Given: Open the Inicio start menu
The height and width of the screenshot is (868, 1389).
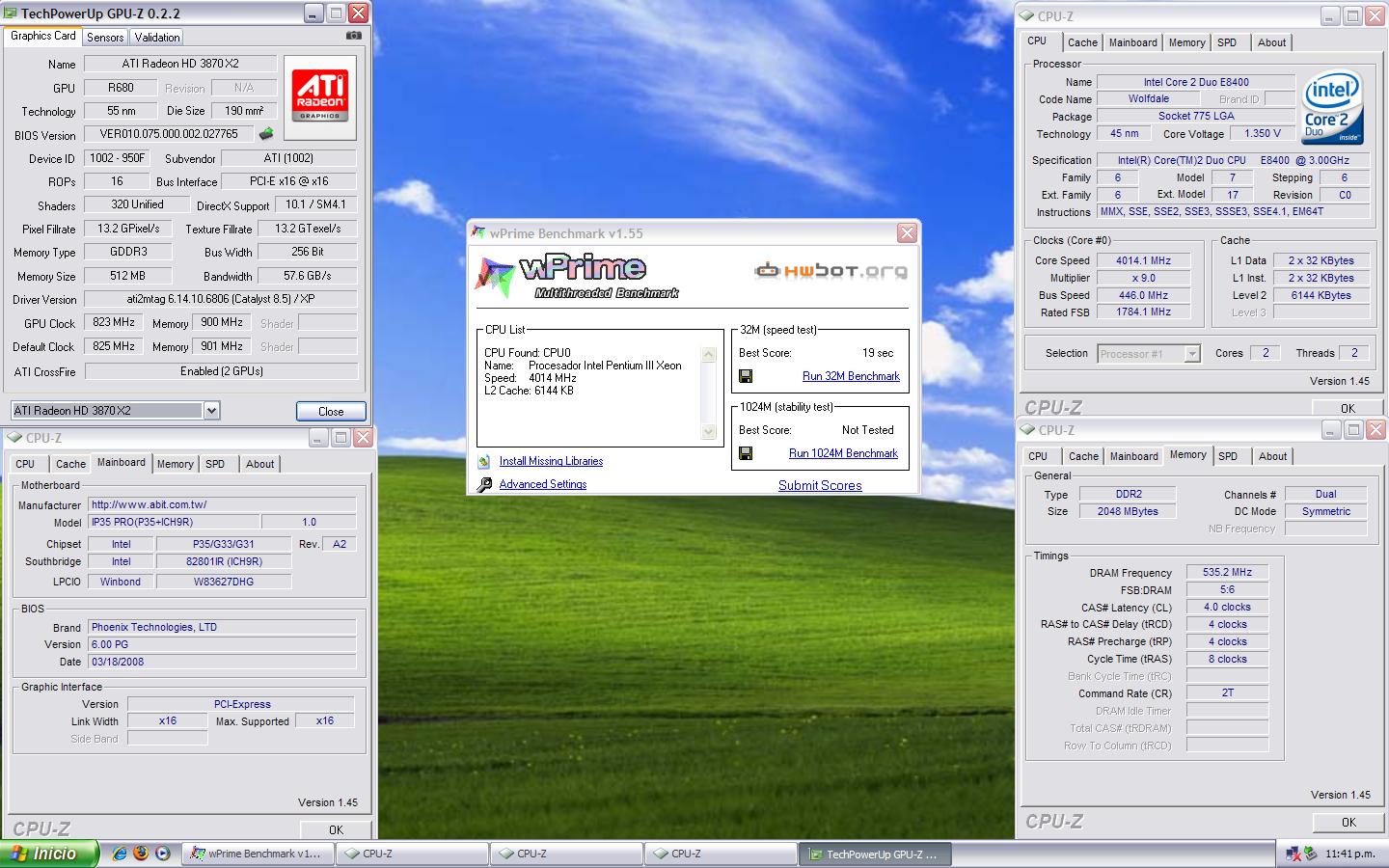Looking at the screenshot, I should [49, 854].
